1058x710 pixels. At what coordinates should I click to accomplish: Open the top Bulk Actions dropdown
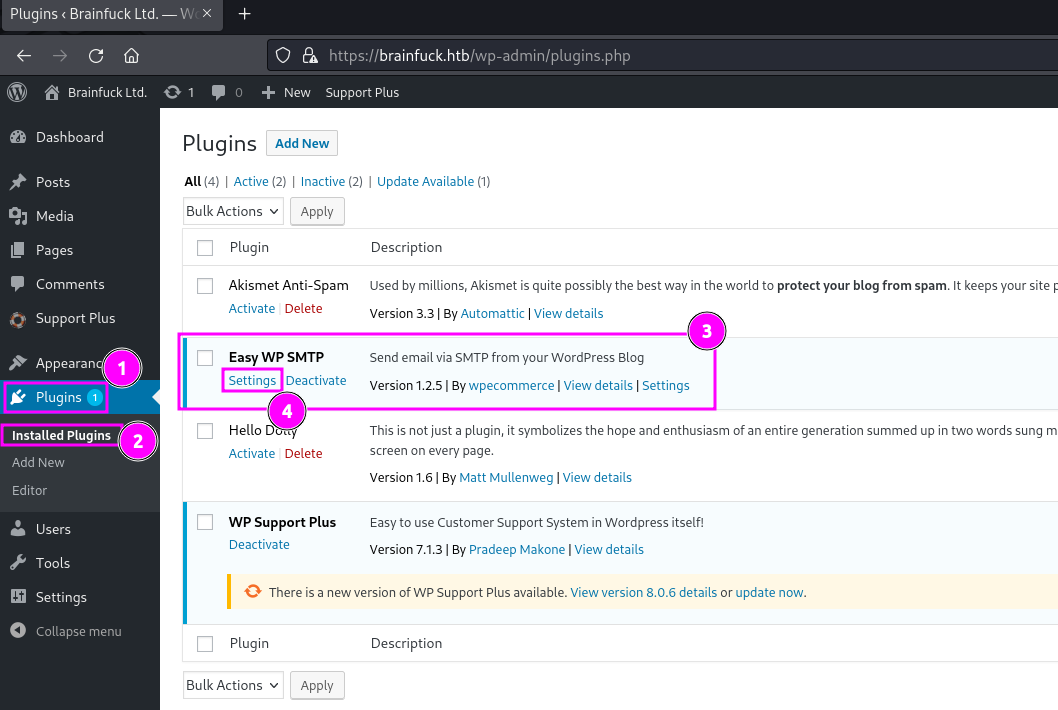233,211
